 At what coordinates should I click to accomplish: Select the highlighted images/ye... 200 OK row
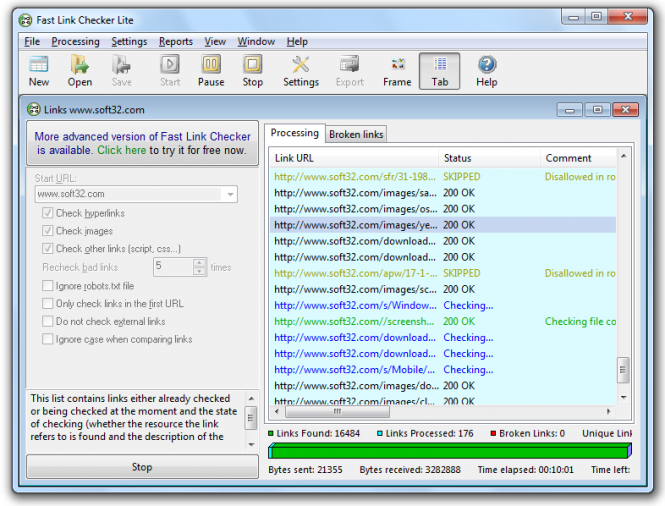click(x=443, y=225)
